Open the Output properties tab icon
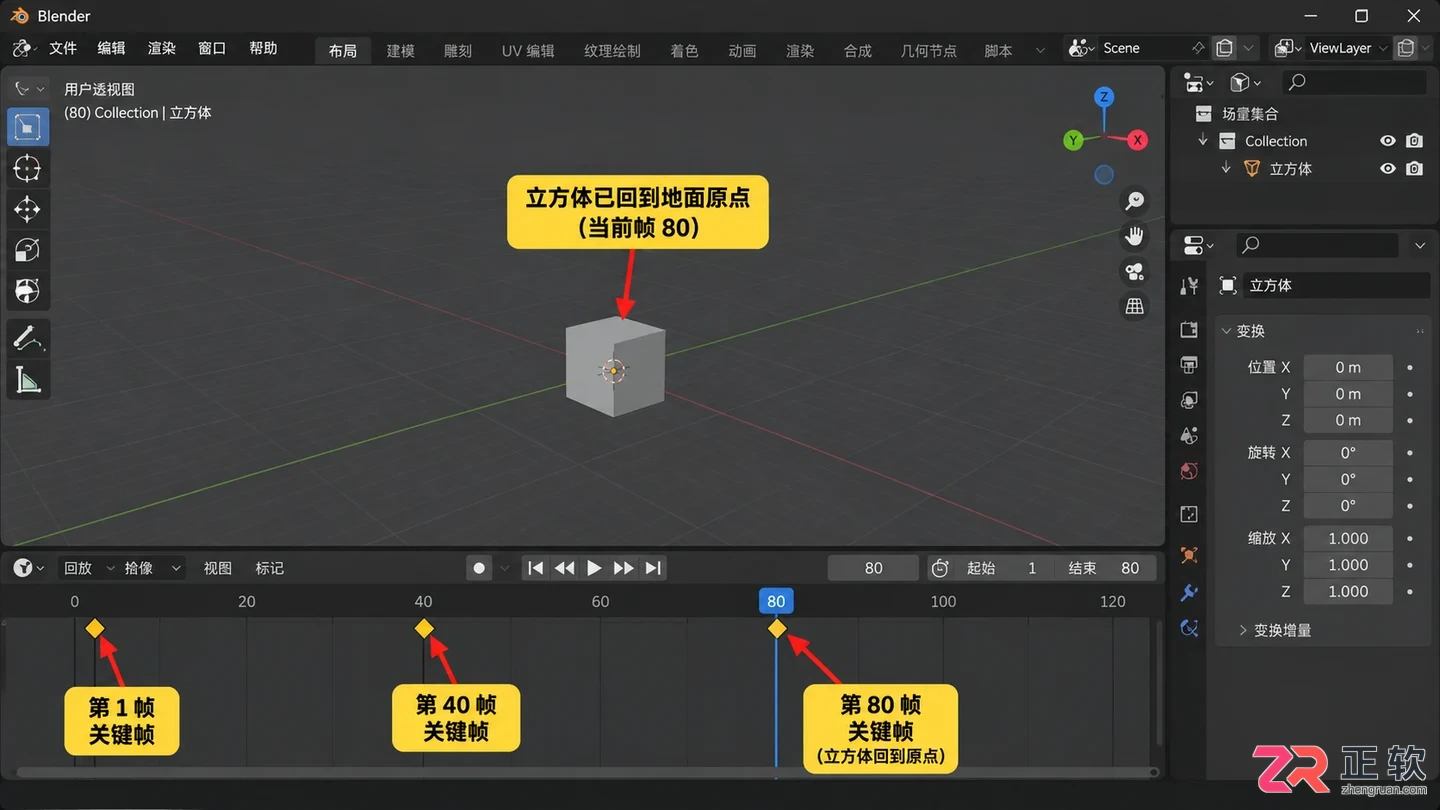The width and height of the screenshot is (1440, 810). 1189,364
